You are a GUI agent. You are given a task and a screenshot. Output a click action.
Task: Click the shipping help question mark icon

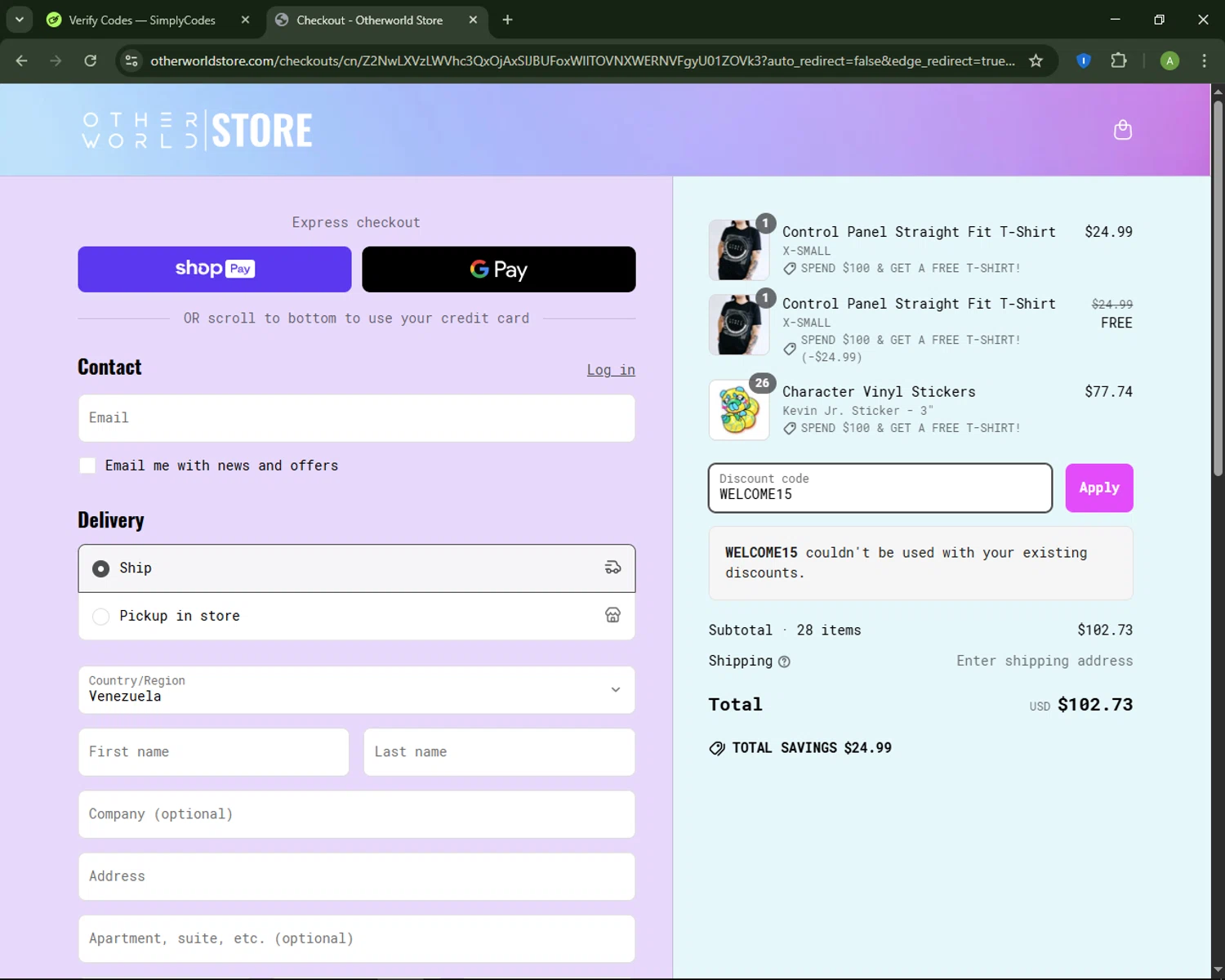coord(784,661)
